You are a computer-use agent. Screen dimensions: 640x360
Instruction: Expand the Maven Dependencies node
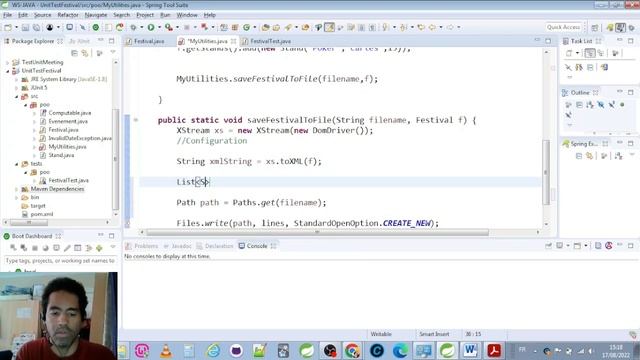[x=16, y=189]
